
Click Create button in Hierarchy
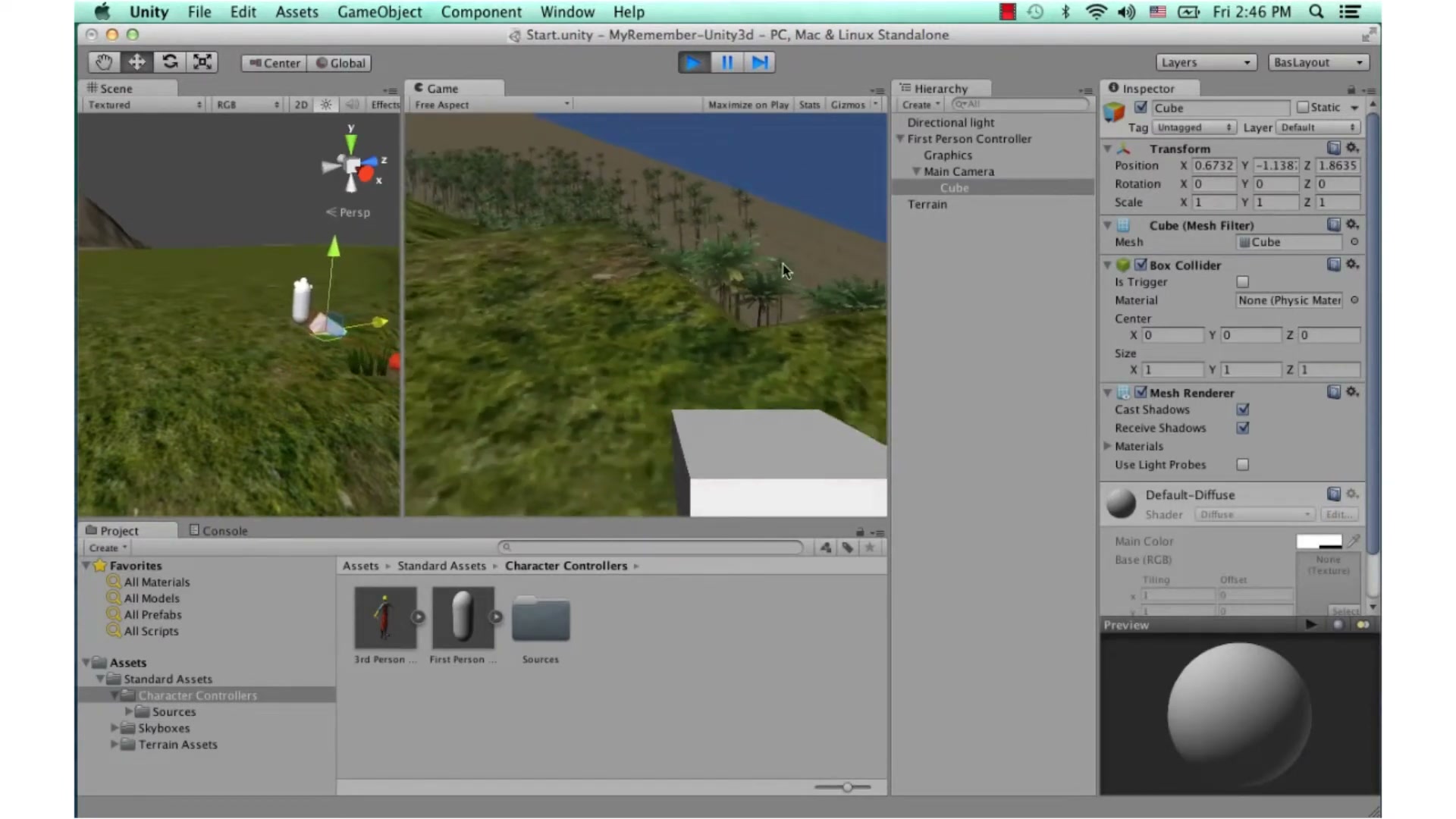[921, 105]
